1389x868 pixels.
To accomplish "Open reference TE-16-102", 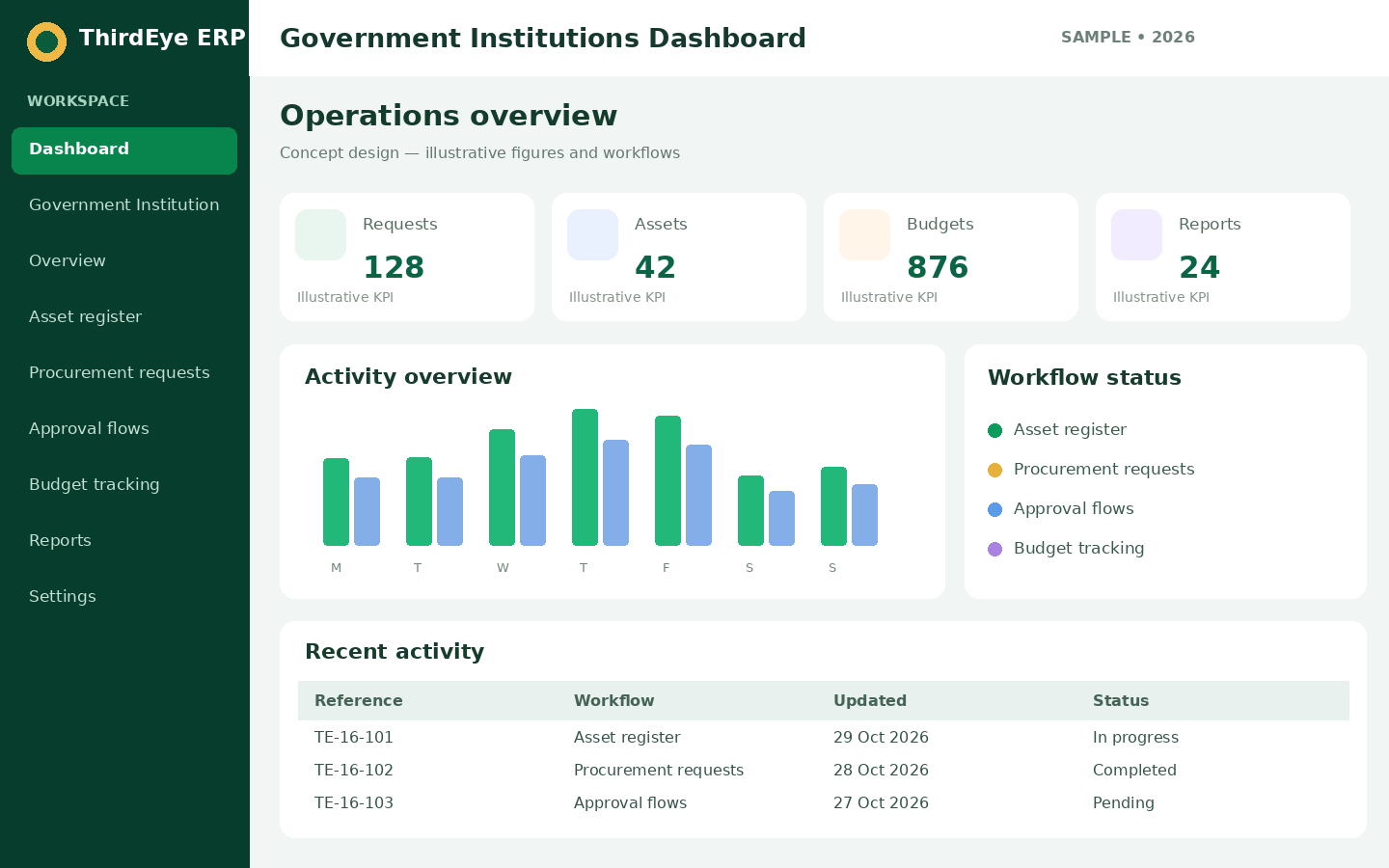I will tap(354, 771).
